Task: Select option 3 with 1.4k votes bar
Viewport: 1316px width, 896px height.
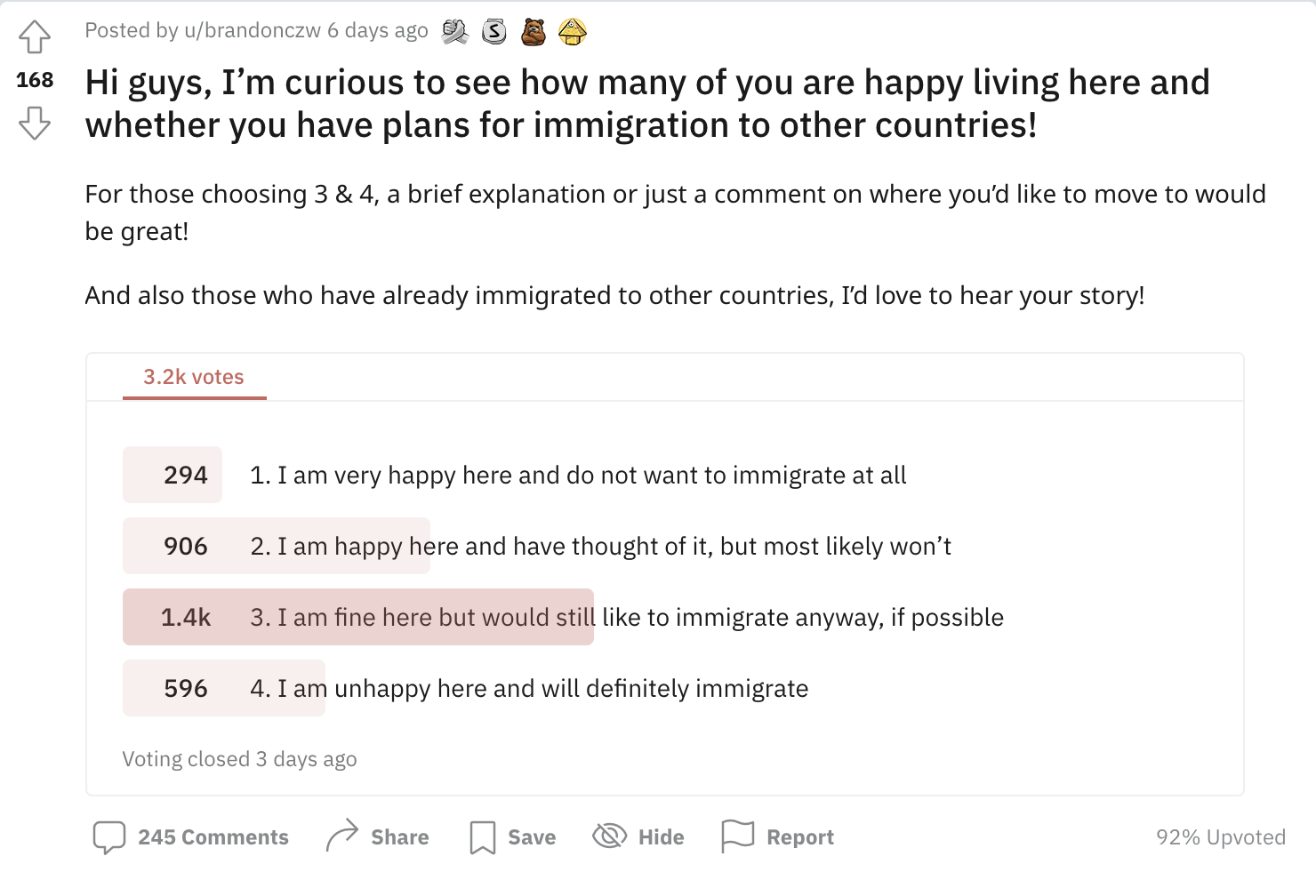Action: click(x=564, y=617)
